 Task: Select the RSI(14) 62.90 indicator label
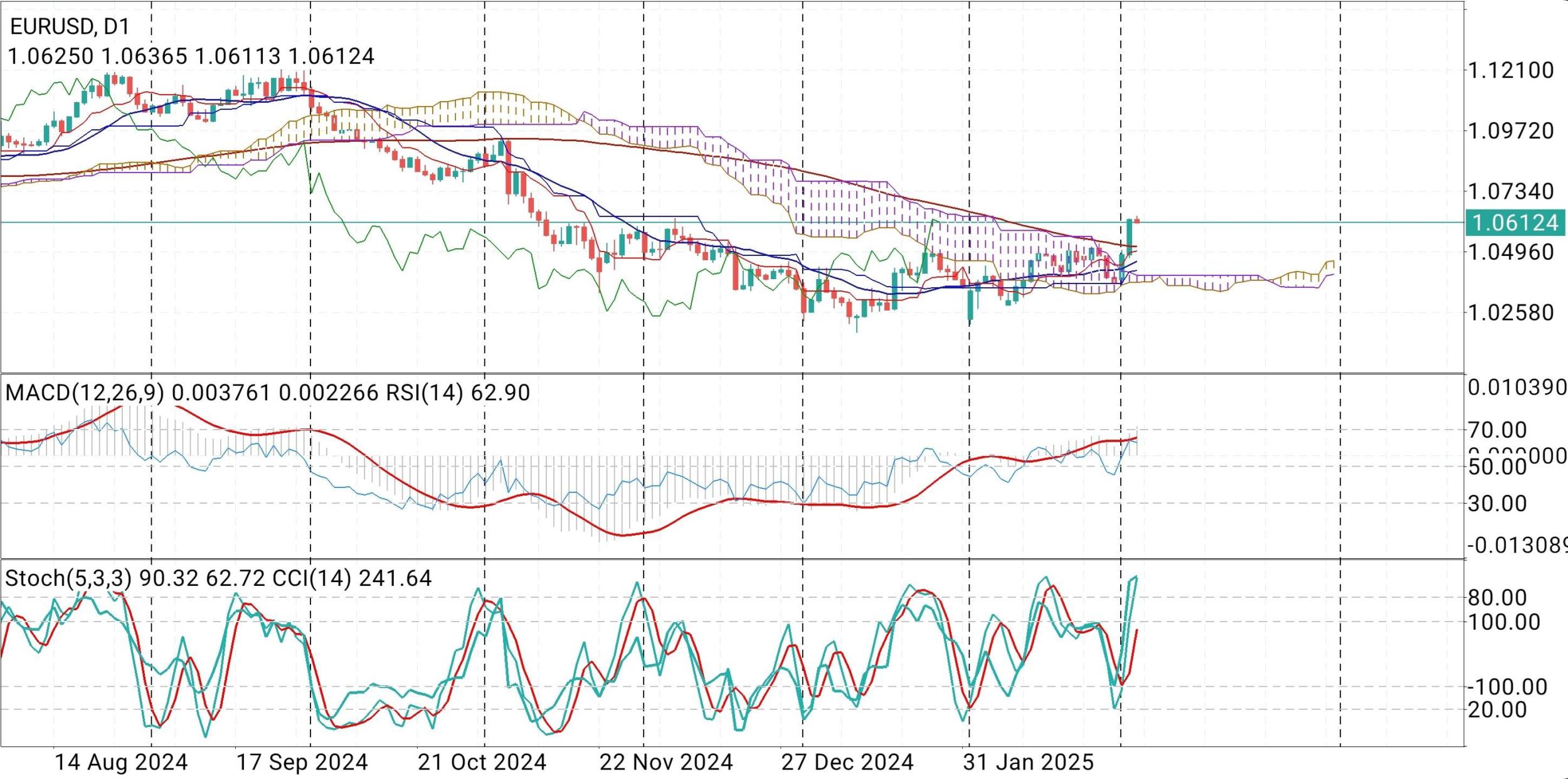458,393
